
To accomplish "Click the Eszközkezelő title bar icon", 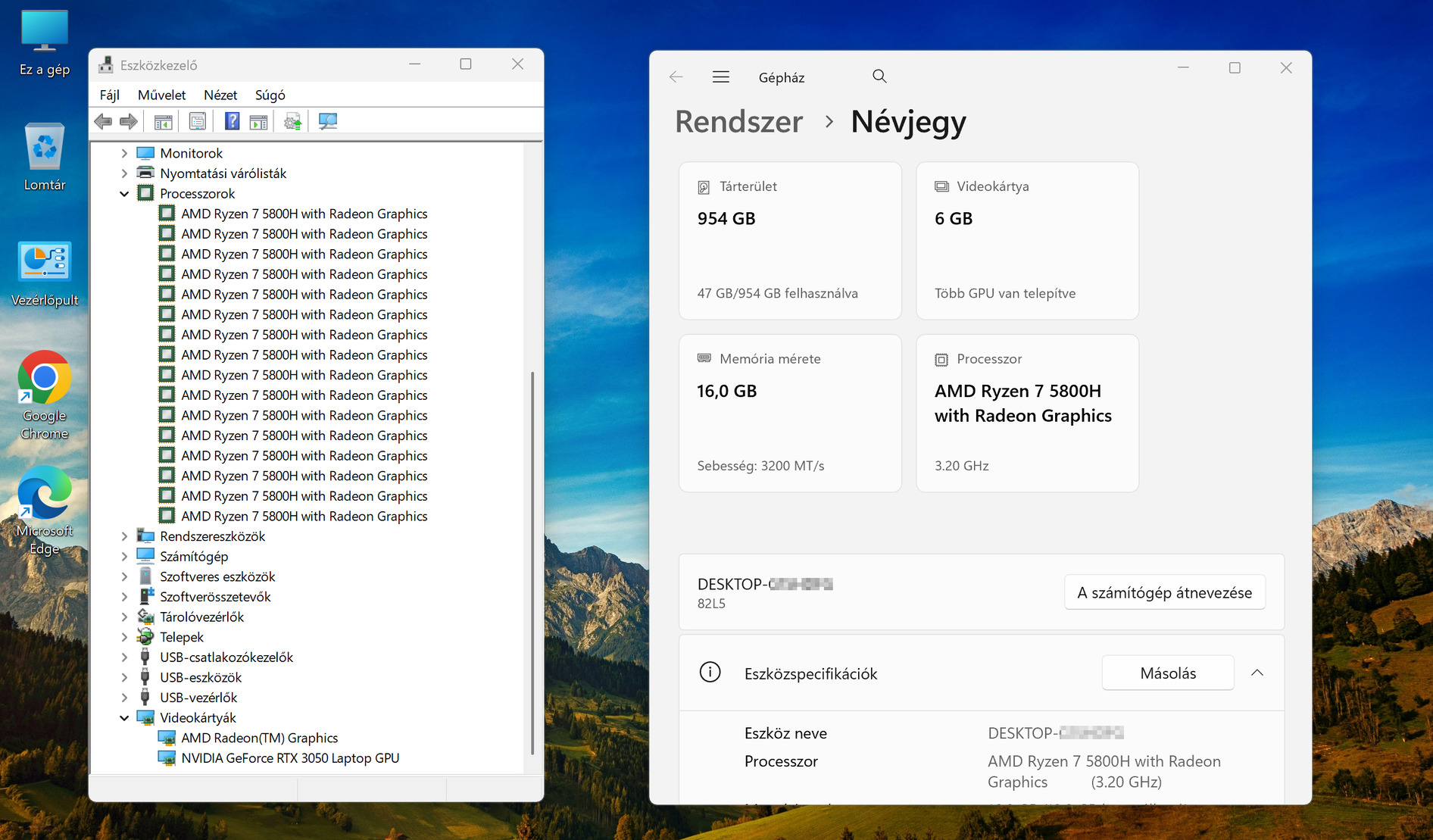I will (106, 65).
